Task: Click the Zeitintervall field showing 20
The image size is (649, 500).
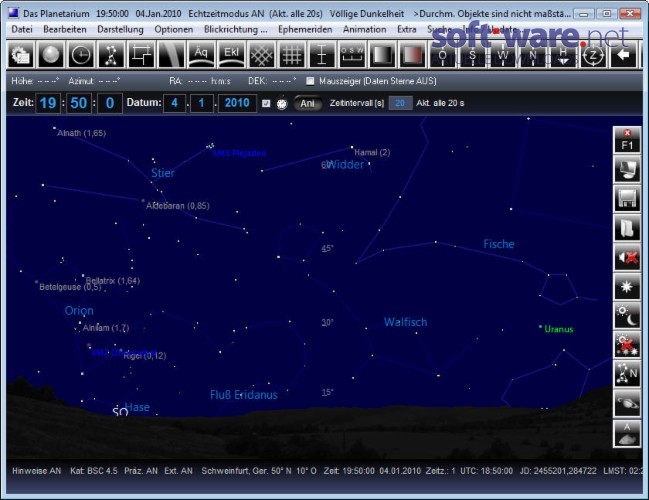Action: 400,103
